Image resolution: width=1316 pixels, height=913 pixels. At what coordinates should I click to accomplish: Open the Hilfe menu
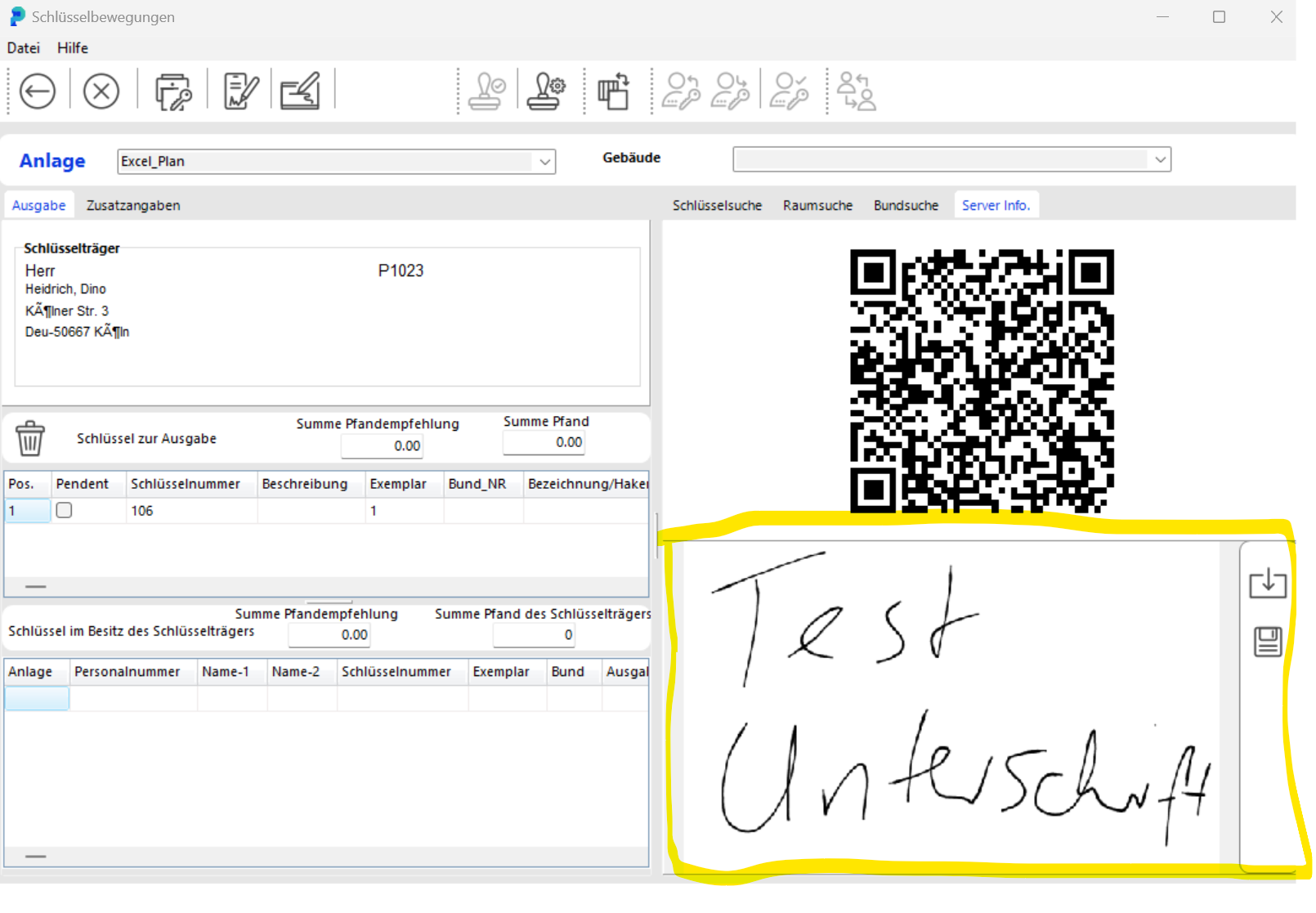(73, 48)
